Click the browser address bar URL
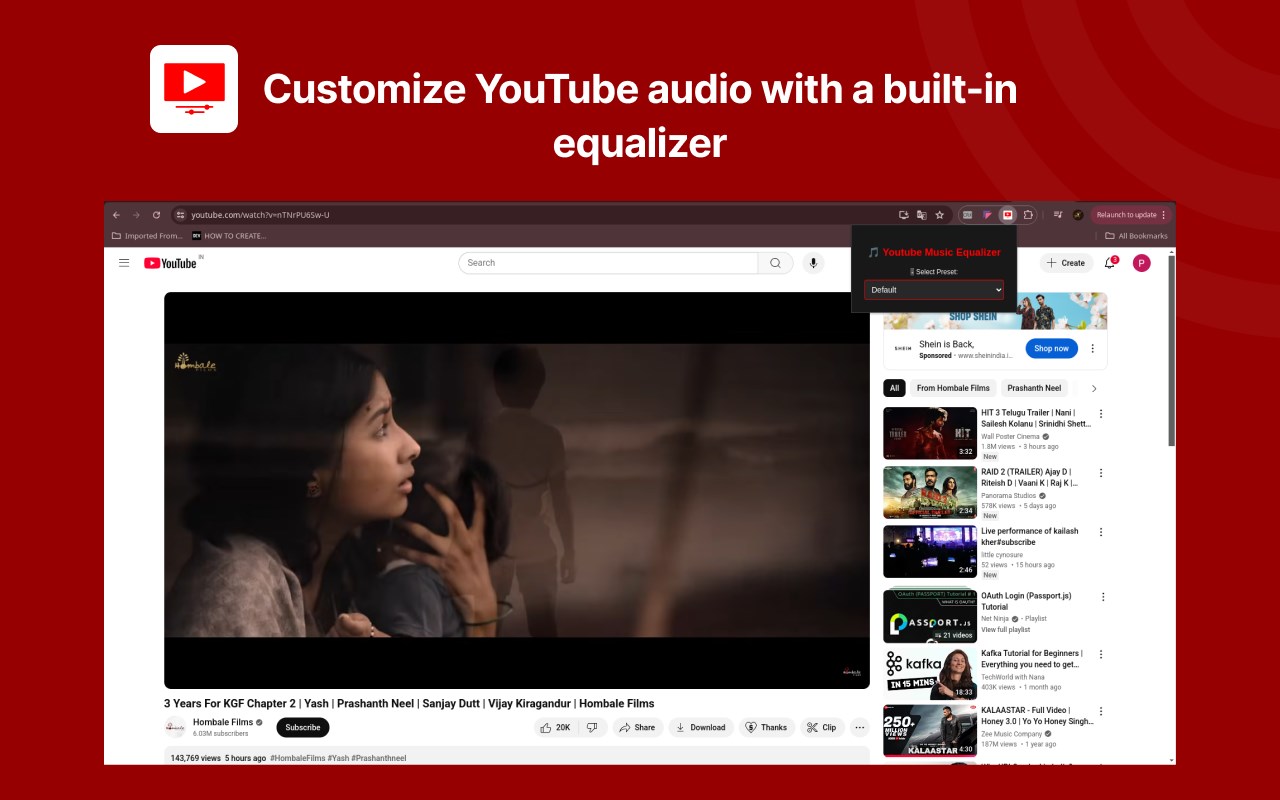Image resolution: width=1280 pixels, height=800 pixels. (x=260, y=215)
